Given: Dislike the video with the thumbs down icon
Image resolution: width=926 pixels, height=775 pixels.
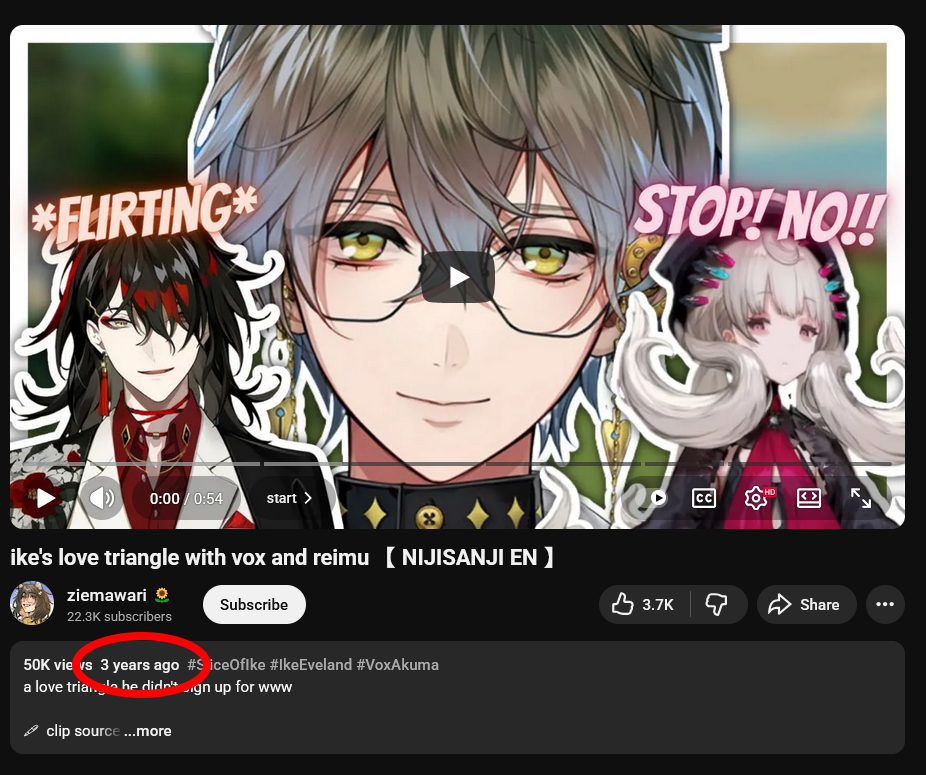Looking at the screenshot, I should click(717, 604).
